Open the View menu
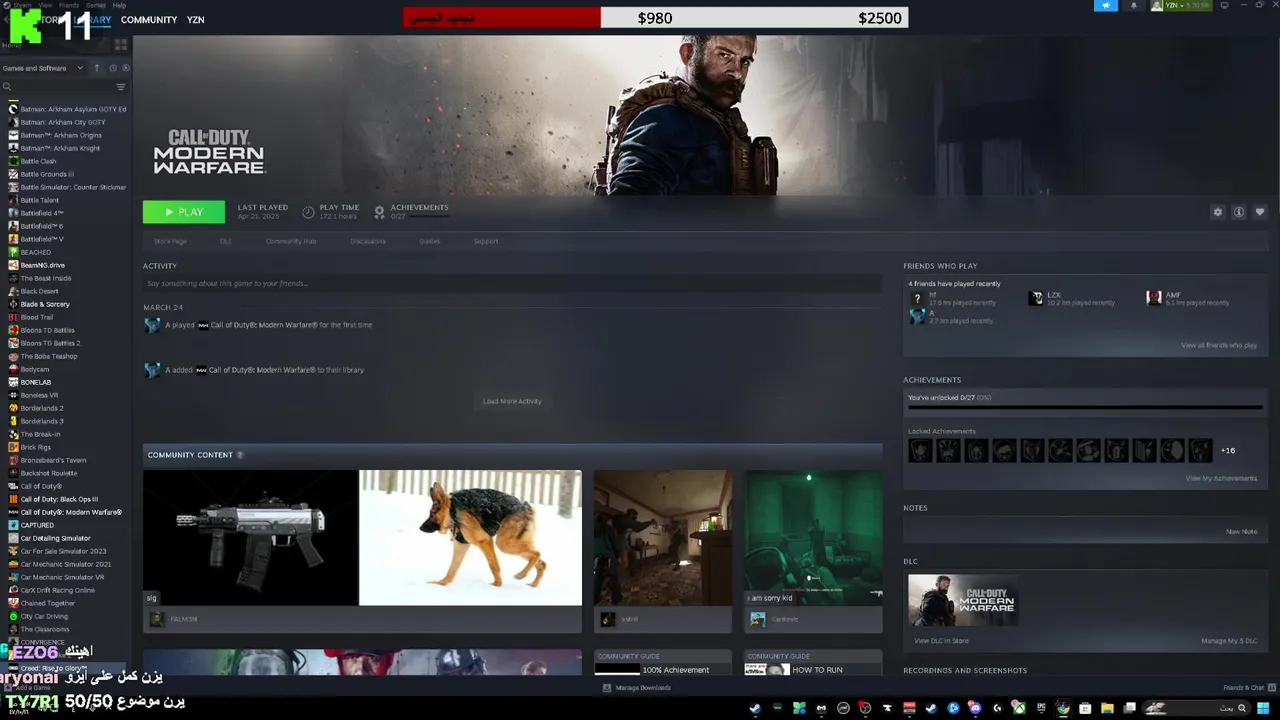Viewport: 1280px width, 720px height. coord(46,5)
